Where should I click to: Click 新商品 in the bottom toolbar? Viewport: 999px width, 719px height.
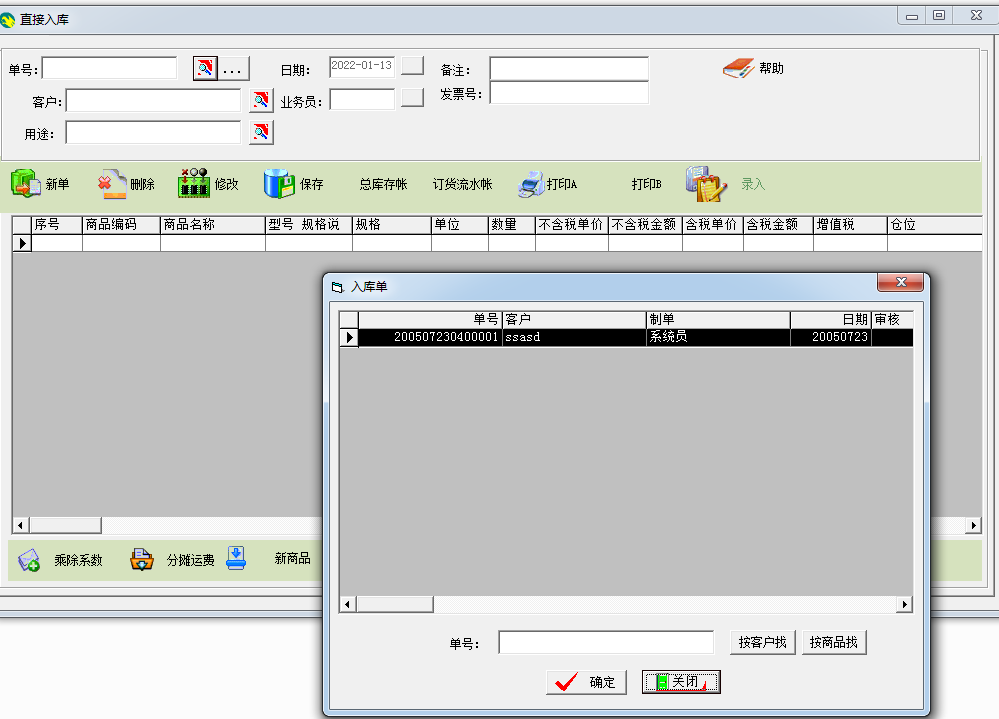292,559
